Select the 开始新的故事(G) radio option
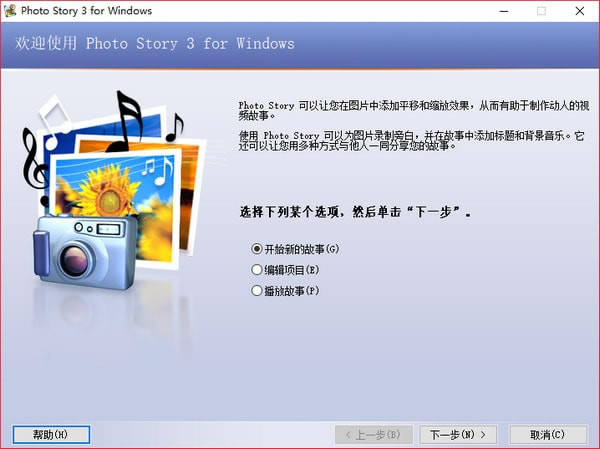This screenshot has height=449, width=600. 295,249
